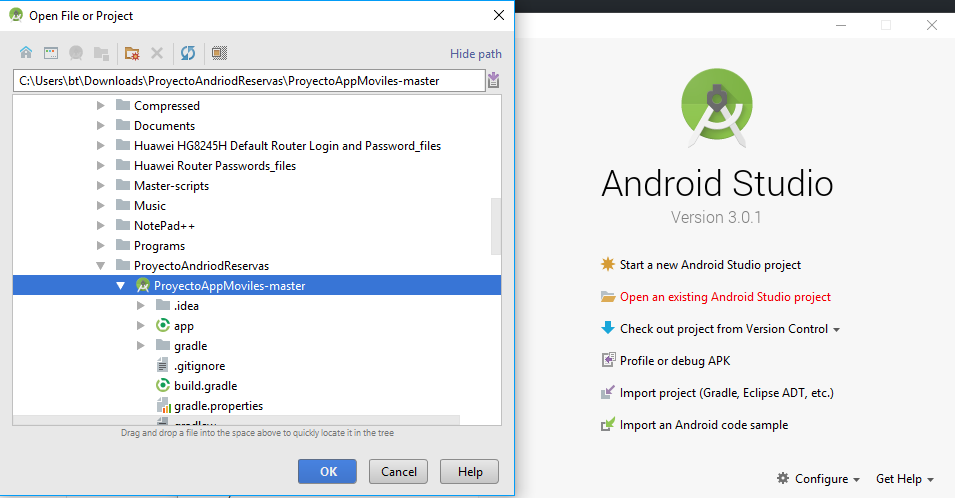
Task: Expand the Compressed folder node
Action: pyautogui.click(x=100, y=105)
